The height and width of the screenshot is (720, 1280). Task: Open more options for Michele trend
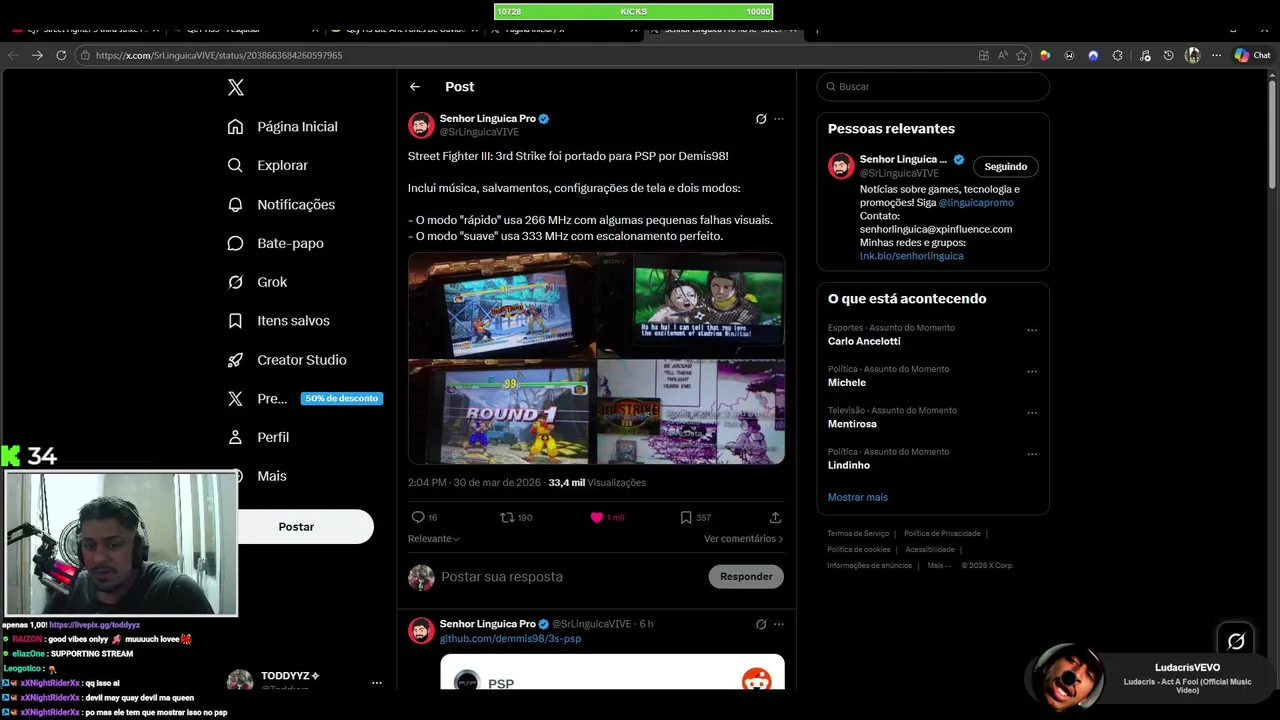(1032, 371)
